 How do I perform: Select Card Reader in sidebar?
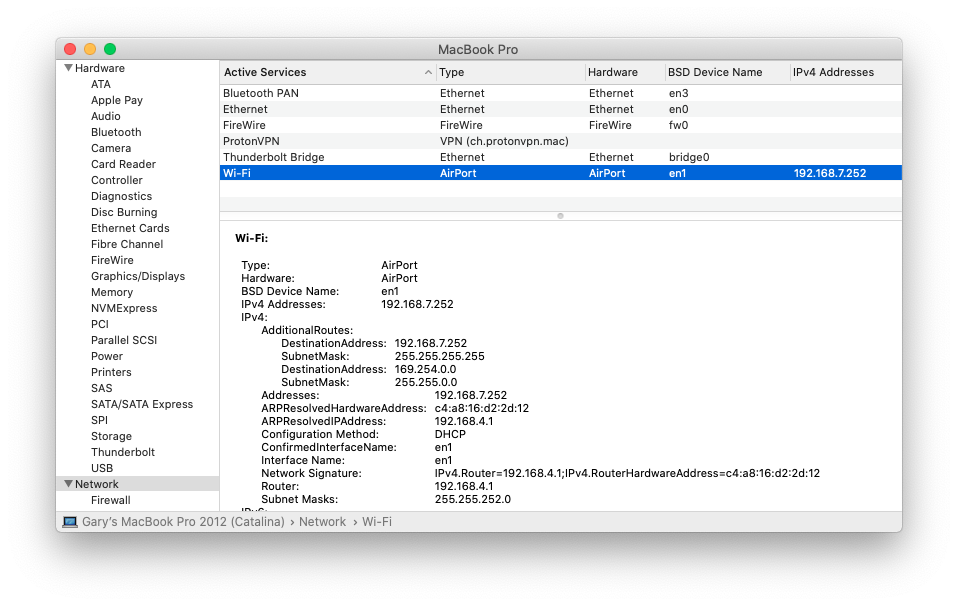[123, 164]
